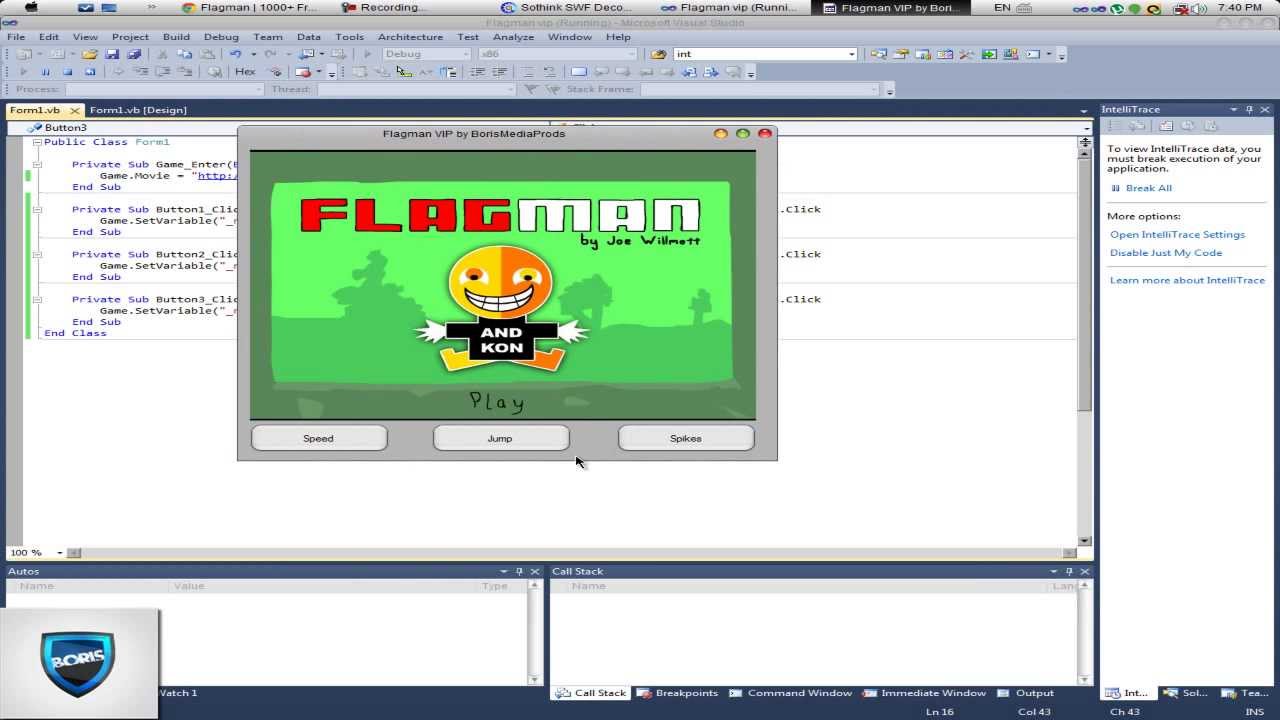1280x720 pixels.
Task: Collapse the Button2_Click sub region
Action: pyautogui.click(x=36, y=254)
